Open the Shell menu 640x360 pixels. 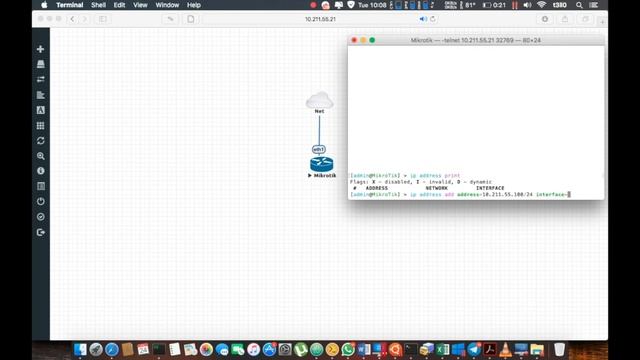[x=98, y=5]
